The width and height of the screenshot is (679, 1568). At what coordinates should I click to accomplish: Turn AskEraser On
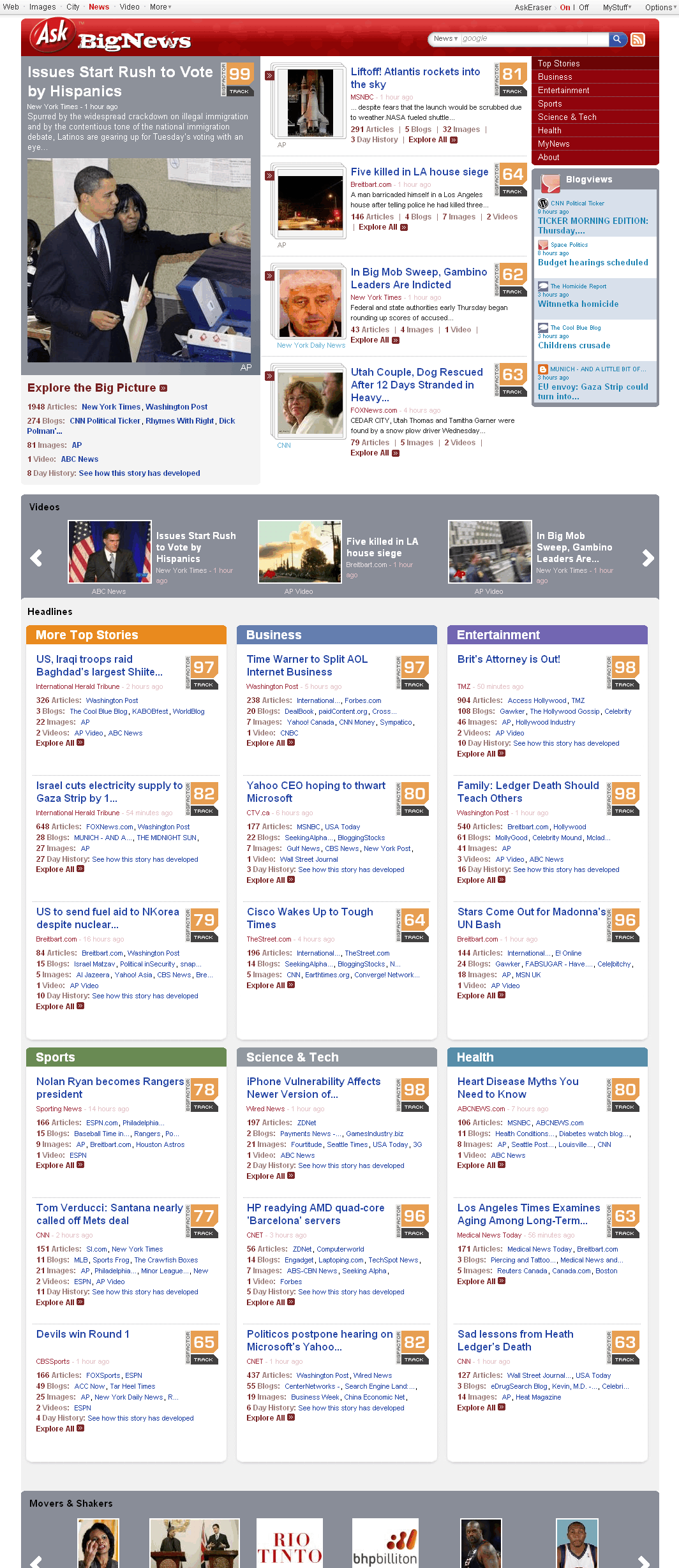(565, 8)
